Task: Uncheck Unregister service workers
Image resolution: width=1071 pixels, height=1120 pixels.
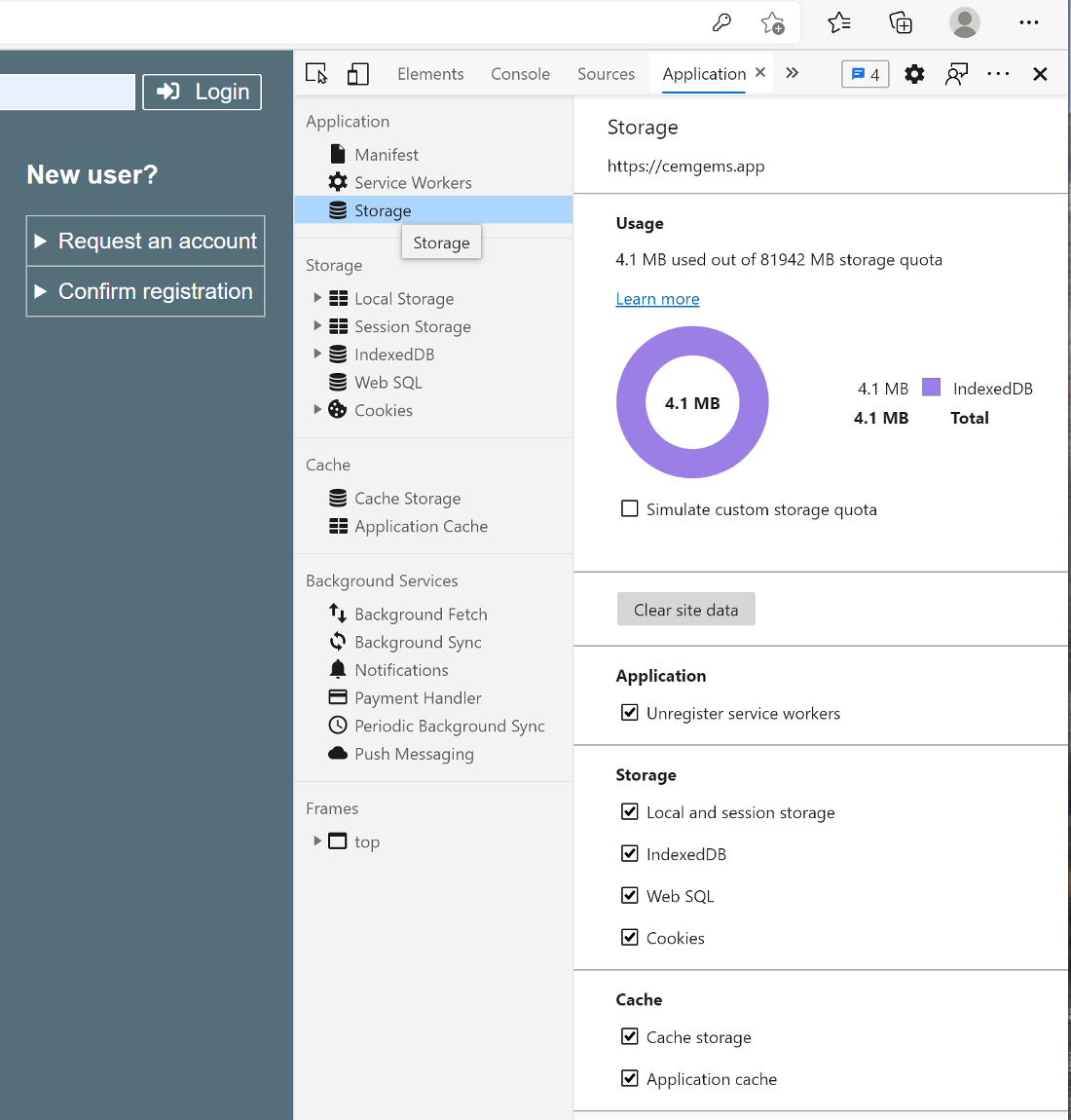Action: click(630, 713)
